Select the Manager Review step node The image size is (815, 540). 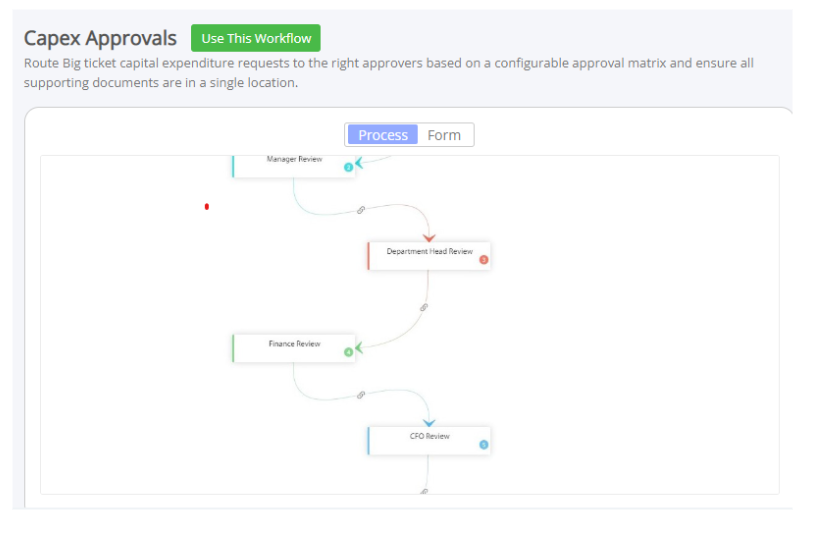pyautogui.click(x=294, y=166)
